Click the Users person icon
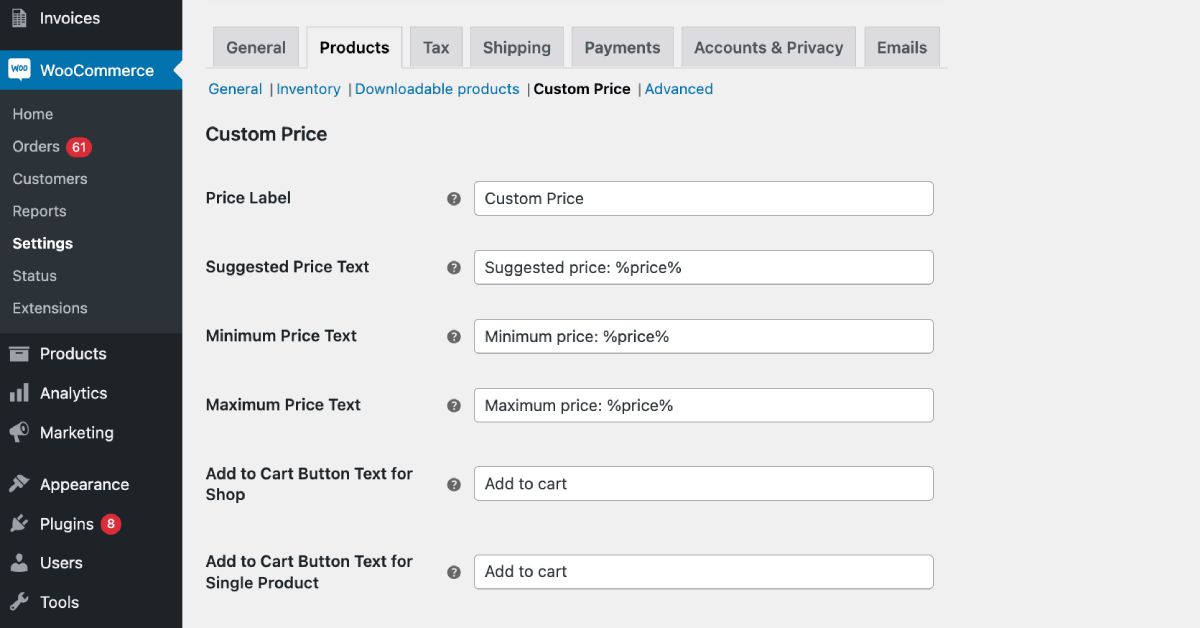The height and width of the screenshot is (628, 1200). click(x=19, y=563)
